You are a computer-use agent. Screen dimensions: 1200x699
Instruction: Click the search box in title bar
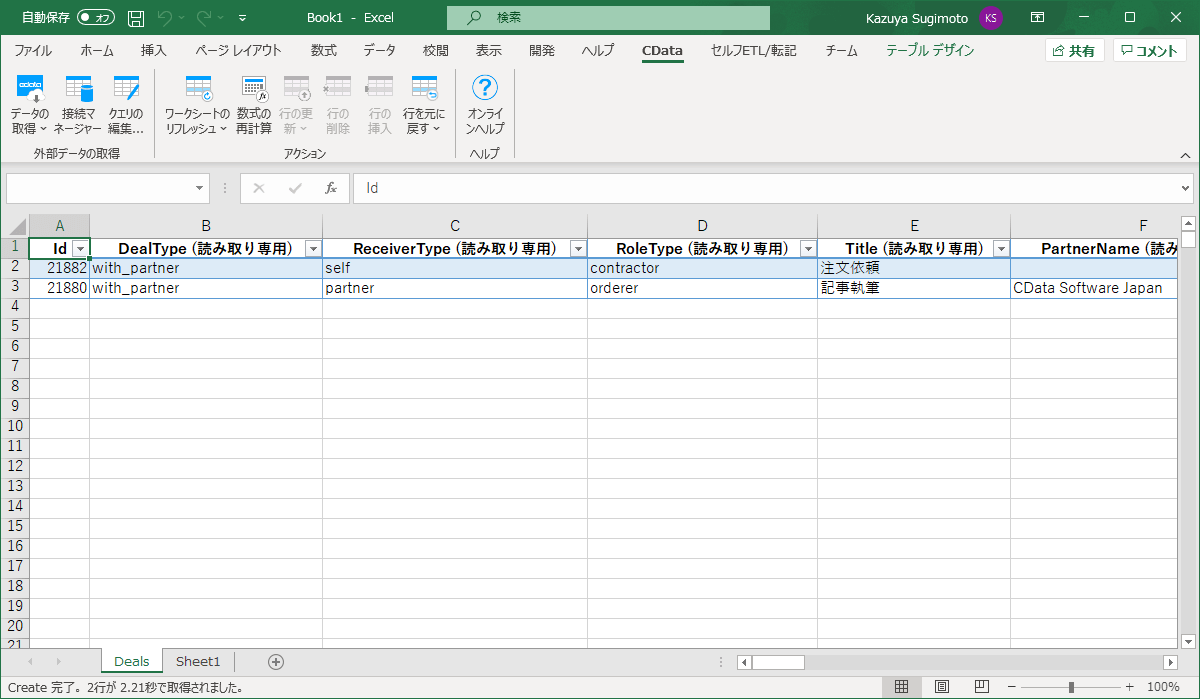608,18
